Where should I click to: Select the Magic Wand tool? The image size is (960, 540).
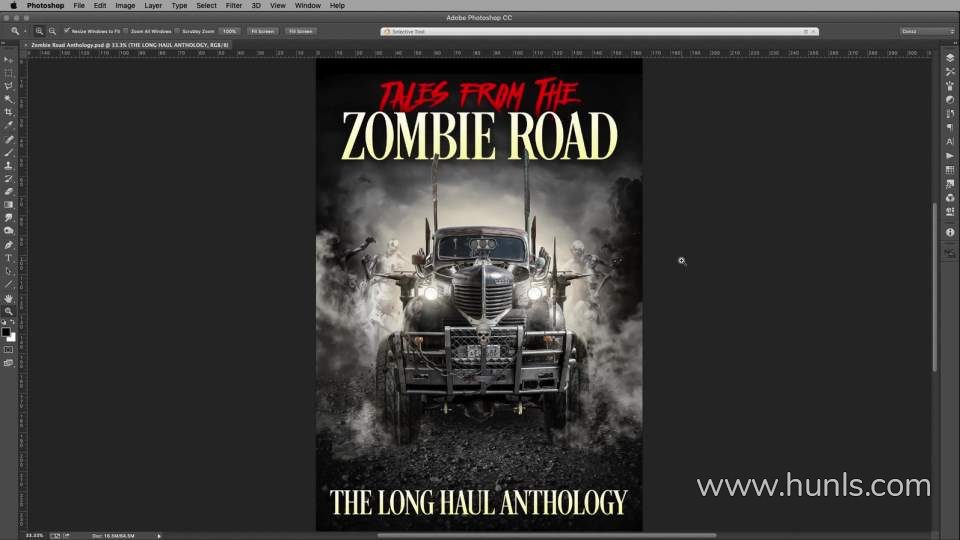(9, 99)
